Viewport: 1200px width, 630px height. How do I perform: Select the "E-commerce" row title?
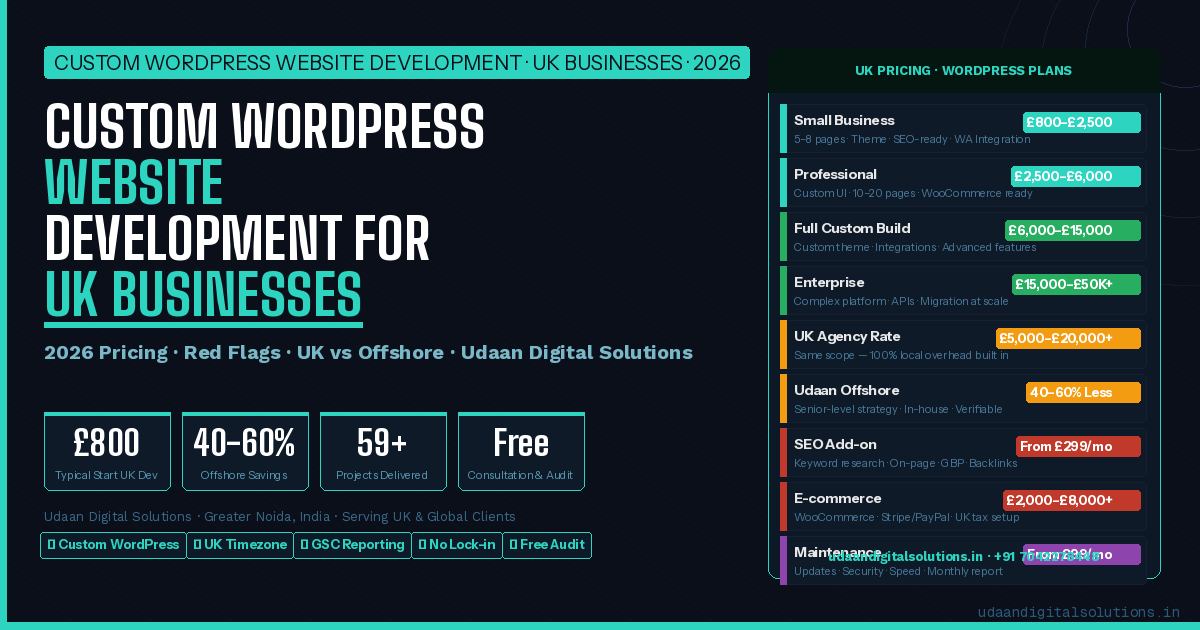click(838, 499)
